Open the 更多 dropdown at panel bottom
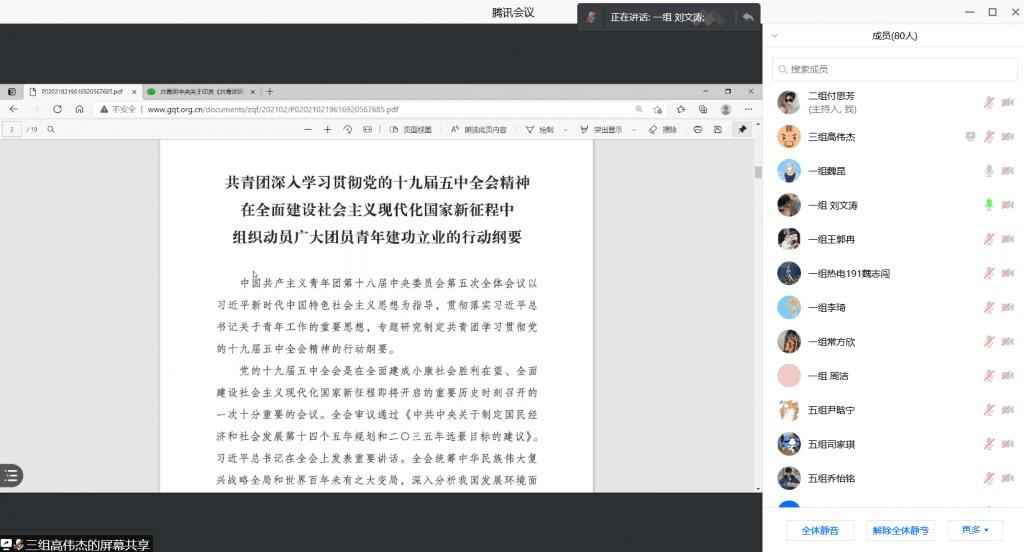Image resolution: width=1024 pixels, height=552 pixels. tap(974, 530)
